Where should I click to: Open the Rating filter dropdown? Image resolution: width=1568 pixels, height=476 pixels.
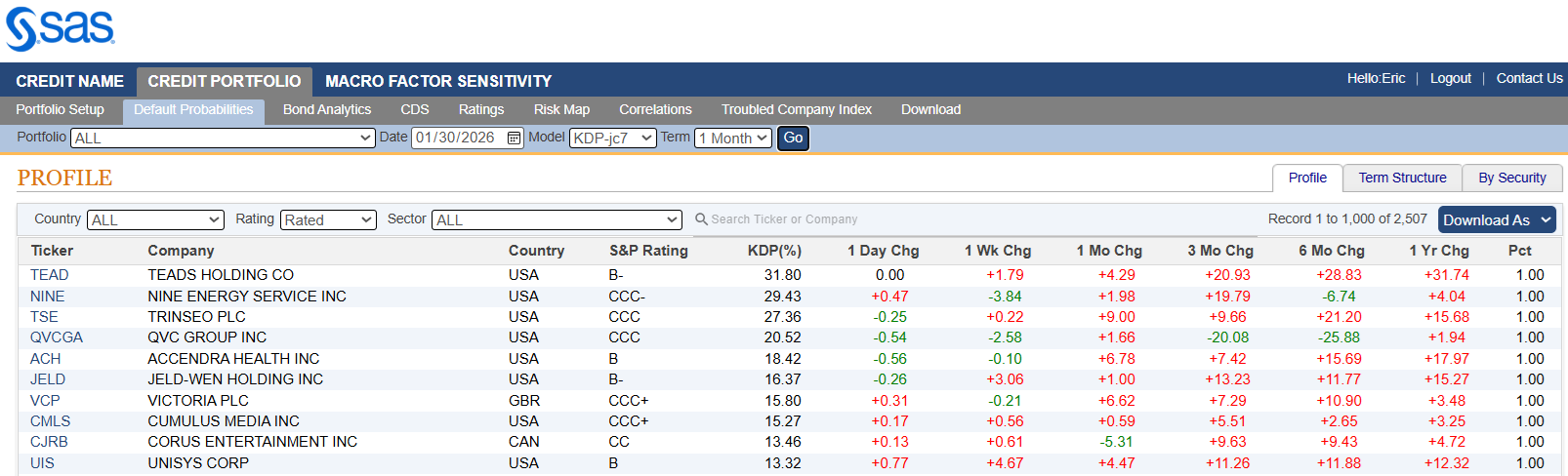pos(328,220)
